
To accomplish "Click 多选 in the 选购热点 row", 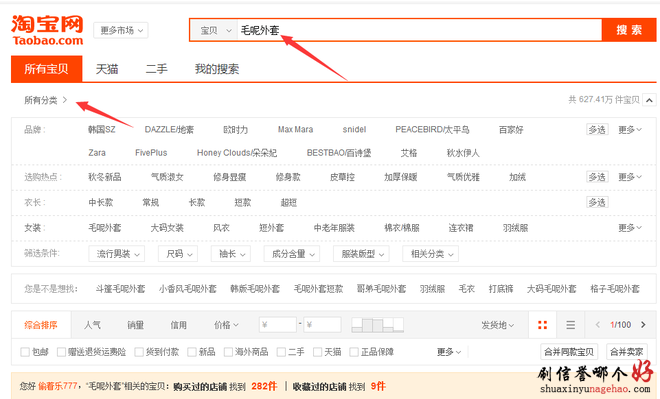I will 597,177.
